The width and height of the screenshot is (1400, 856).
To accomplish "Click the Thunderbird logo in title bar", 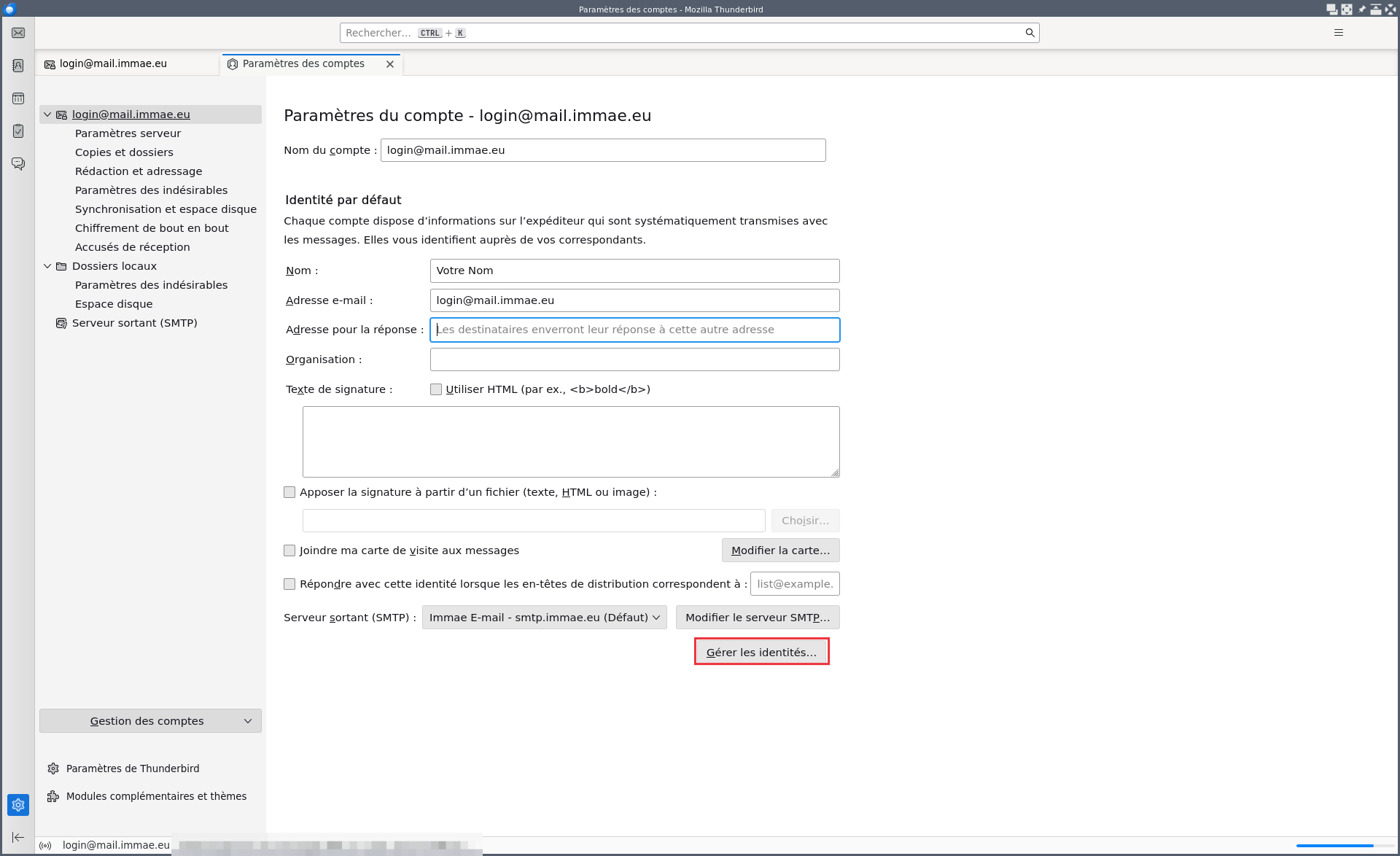I will [10, 9].
